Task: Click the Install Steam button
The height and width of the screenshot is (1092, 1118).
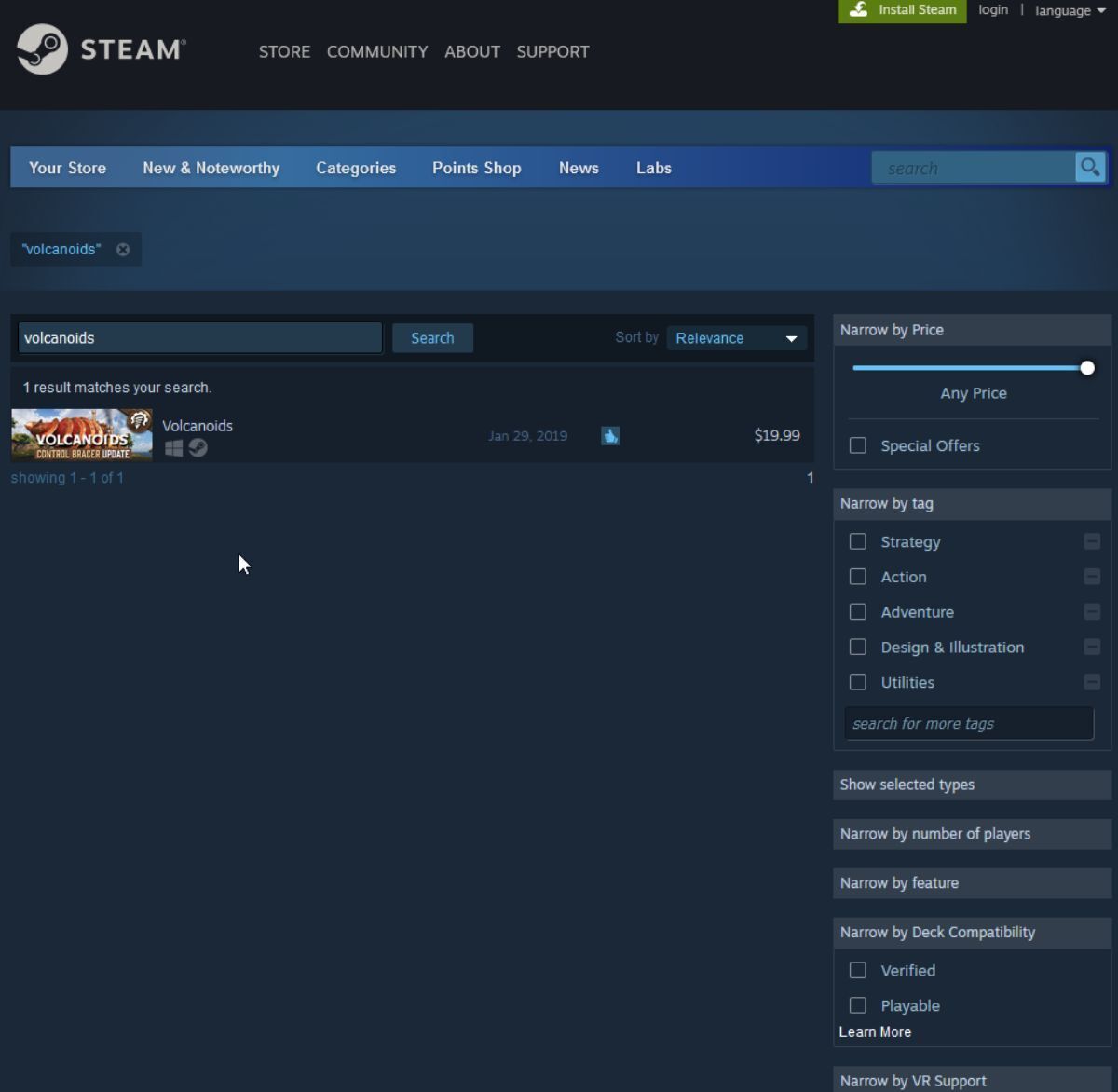Action: point(902,10)
